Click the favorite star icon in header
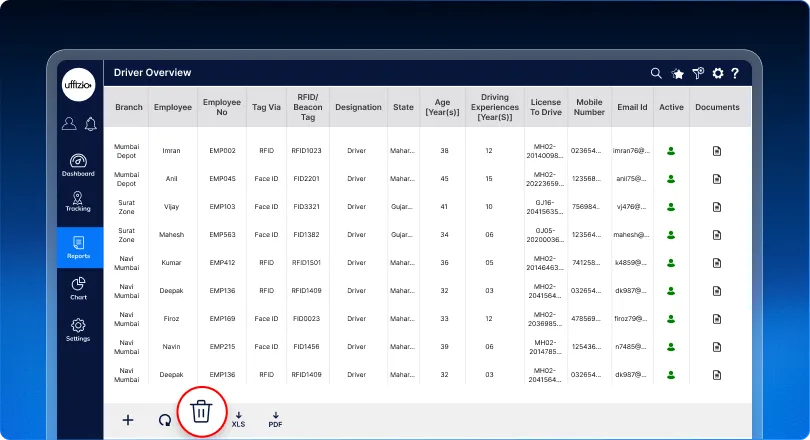The height and width of the screenshot is (440, 810). pos(677,74)
